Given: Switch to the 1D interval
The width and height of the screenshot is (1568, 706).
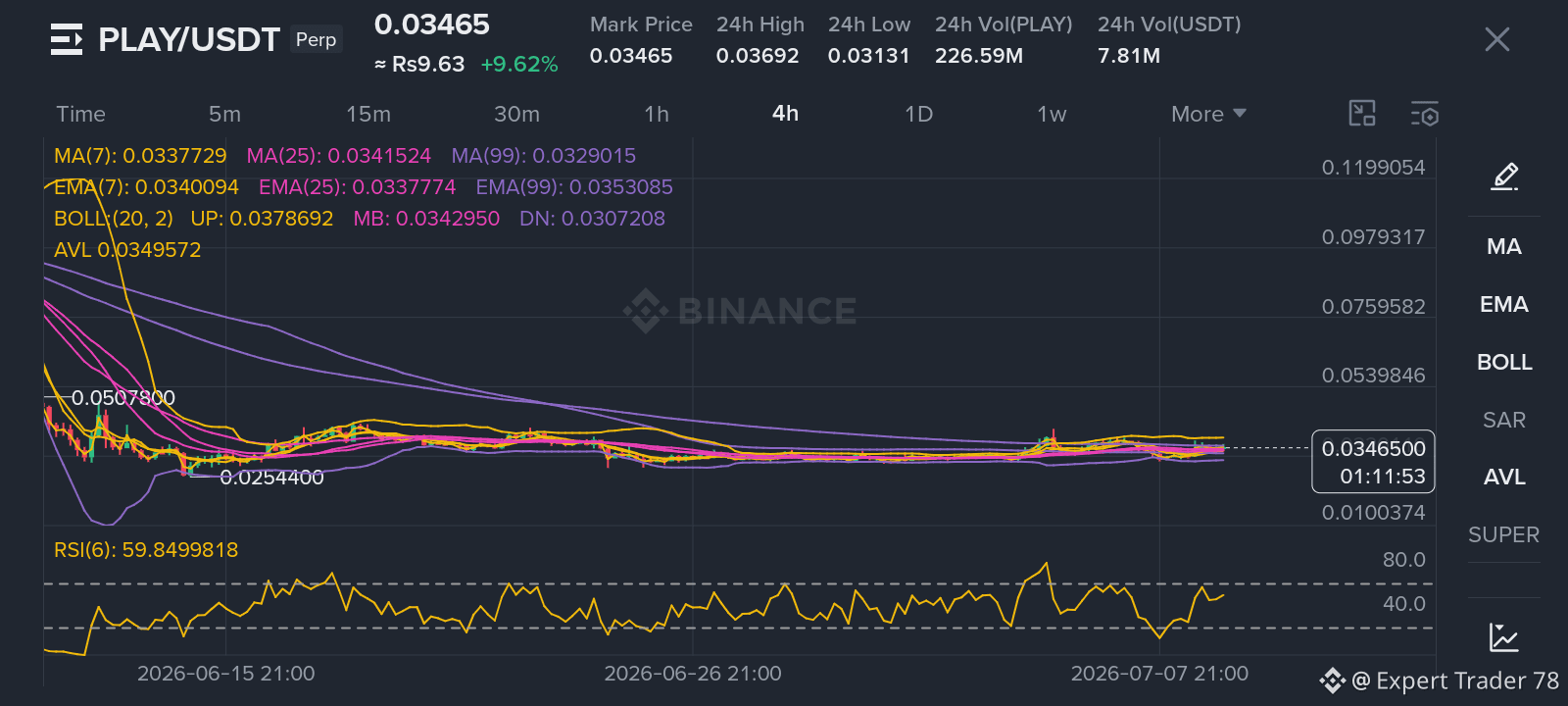Looking at the screenshot, I should (918, 114).
